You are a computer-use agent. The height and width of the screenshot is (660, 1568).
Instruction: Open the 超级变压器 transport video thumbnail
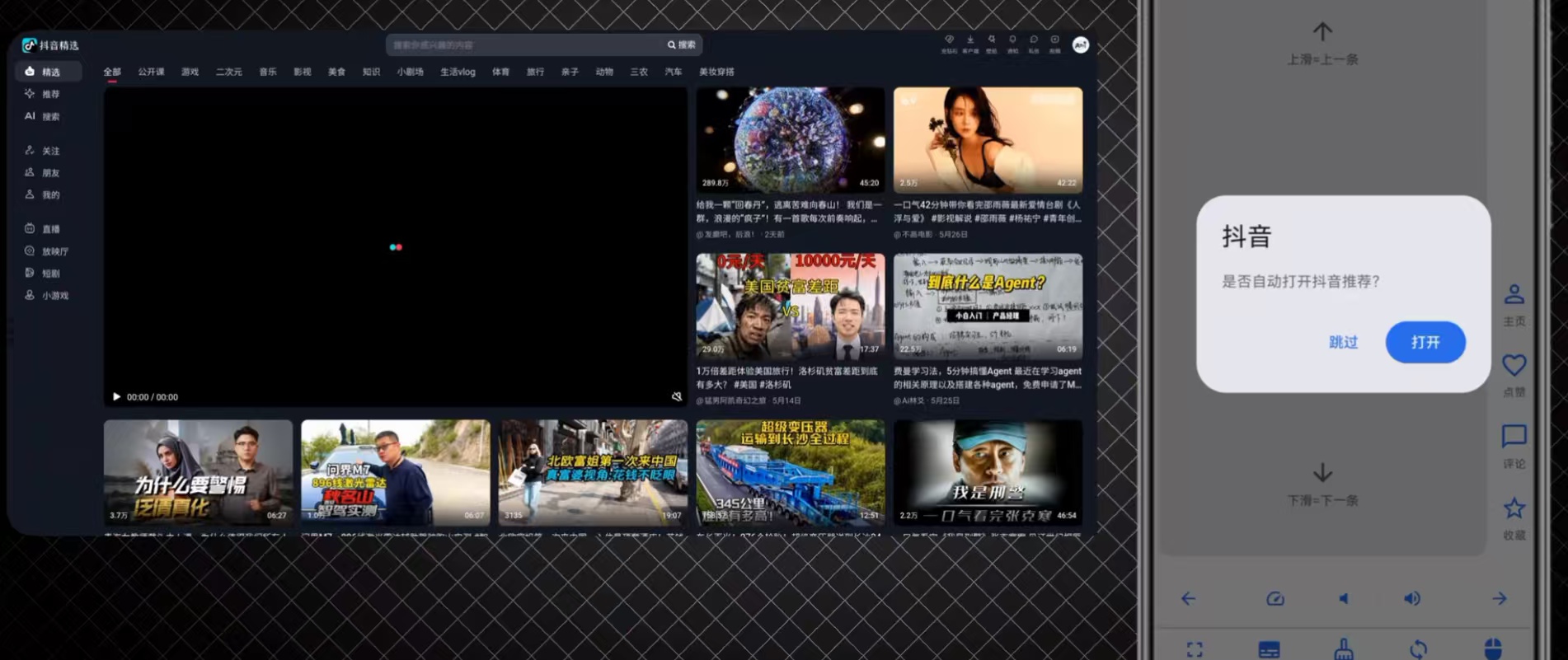click(790, 472)
